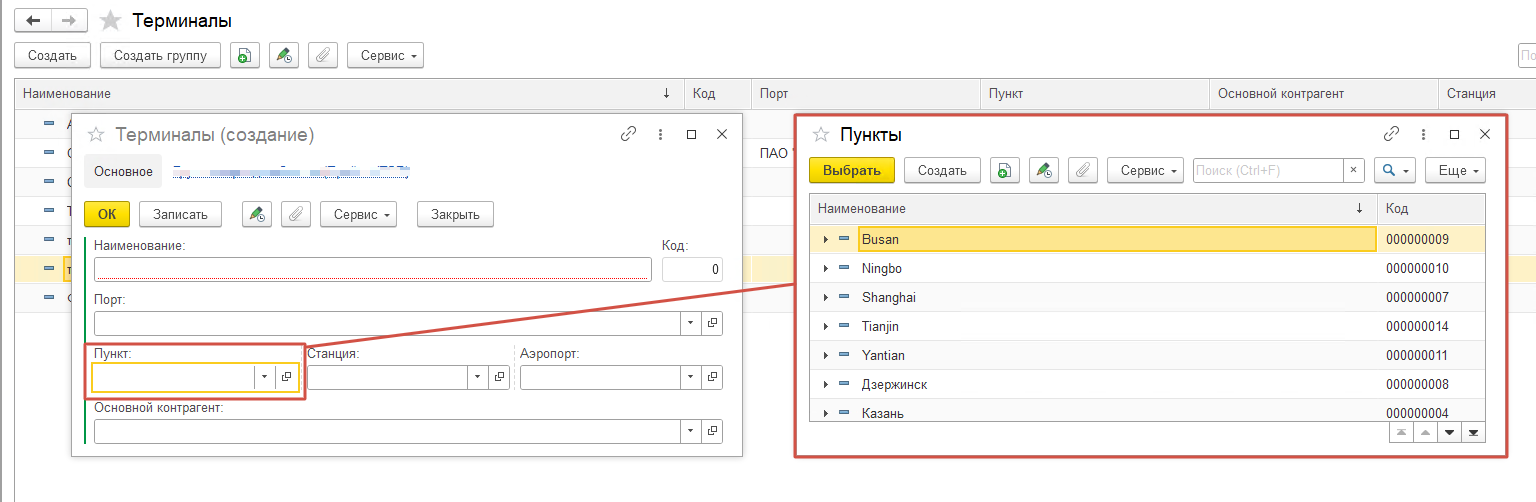Expand the Busan group in Пункты

[x=825, y=240]
